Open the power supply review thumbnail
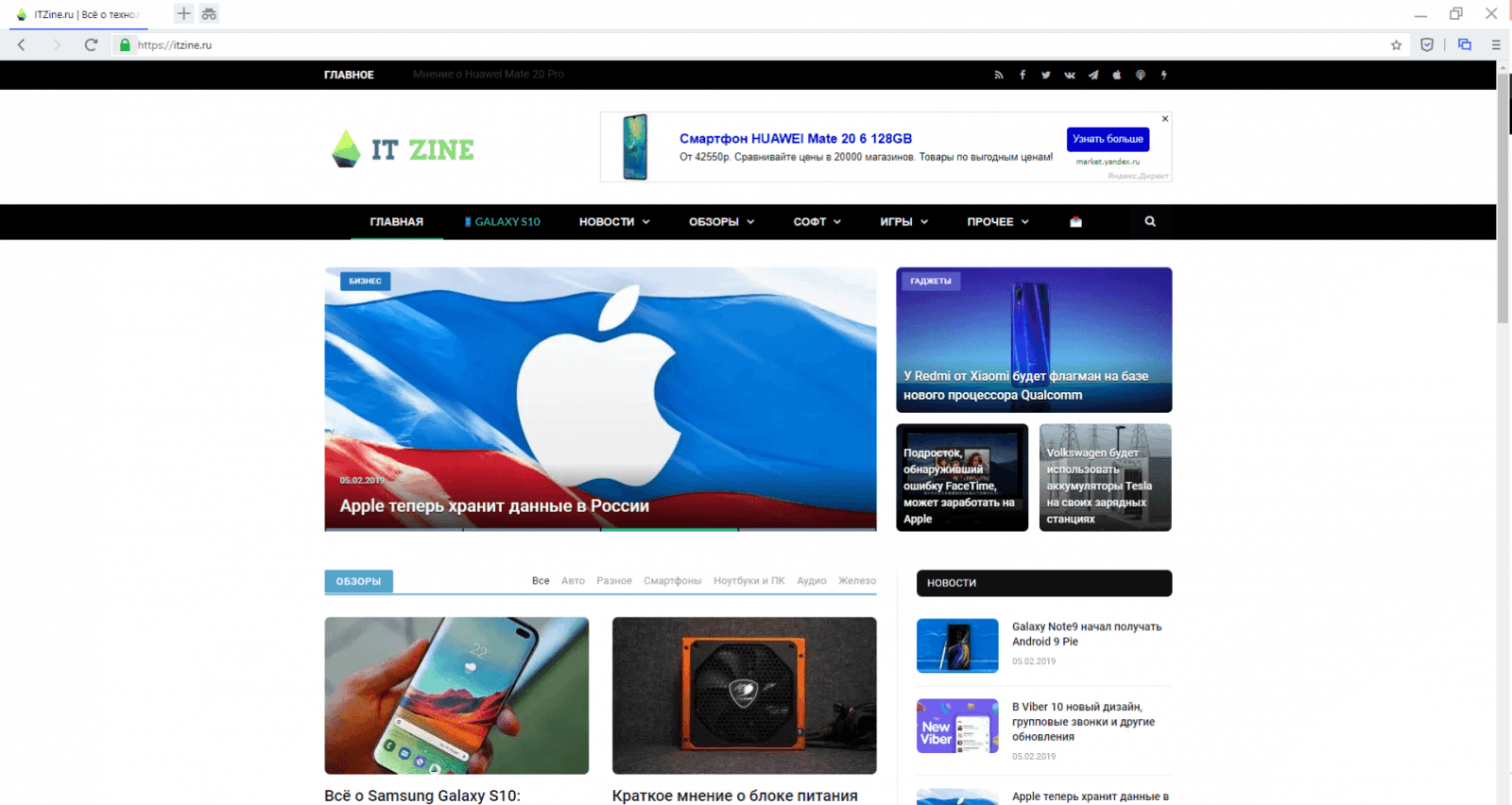The width and height of the screenshot is (1512, 805). coord(745,695)
